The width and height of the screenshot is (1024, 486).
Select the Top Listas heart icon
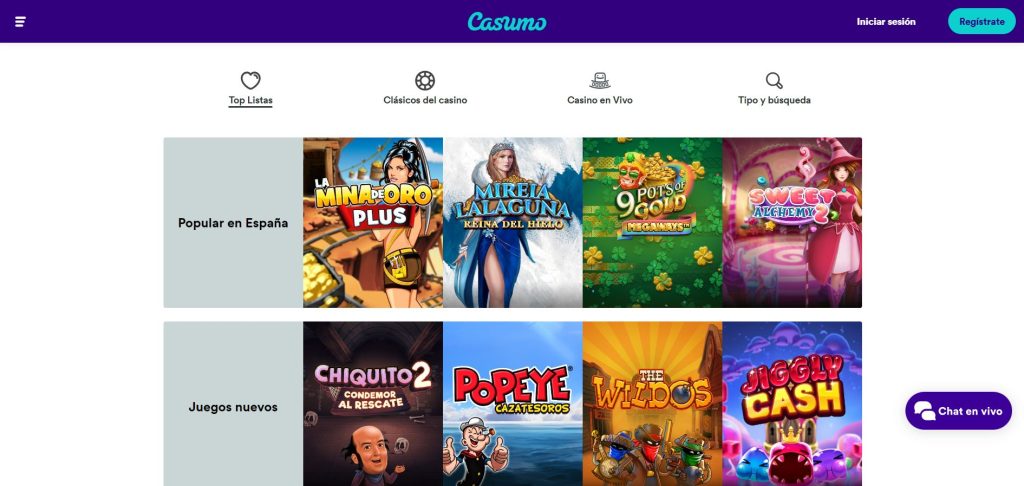[251, 80]
